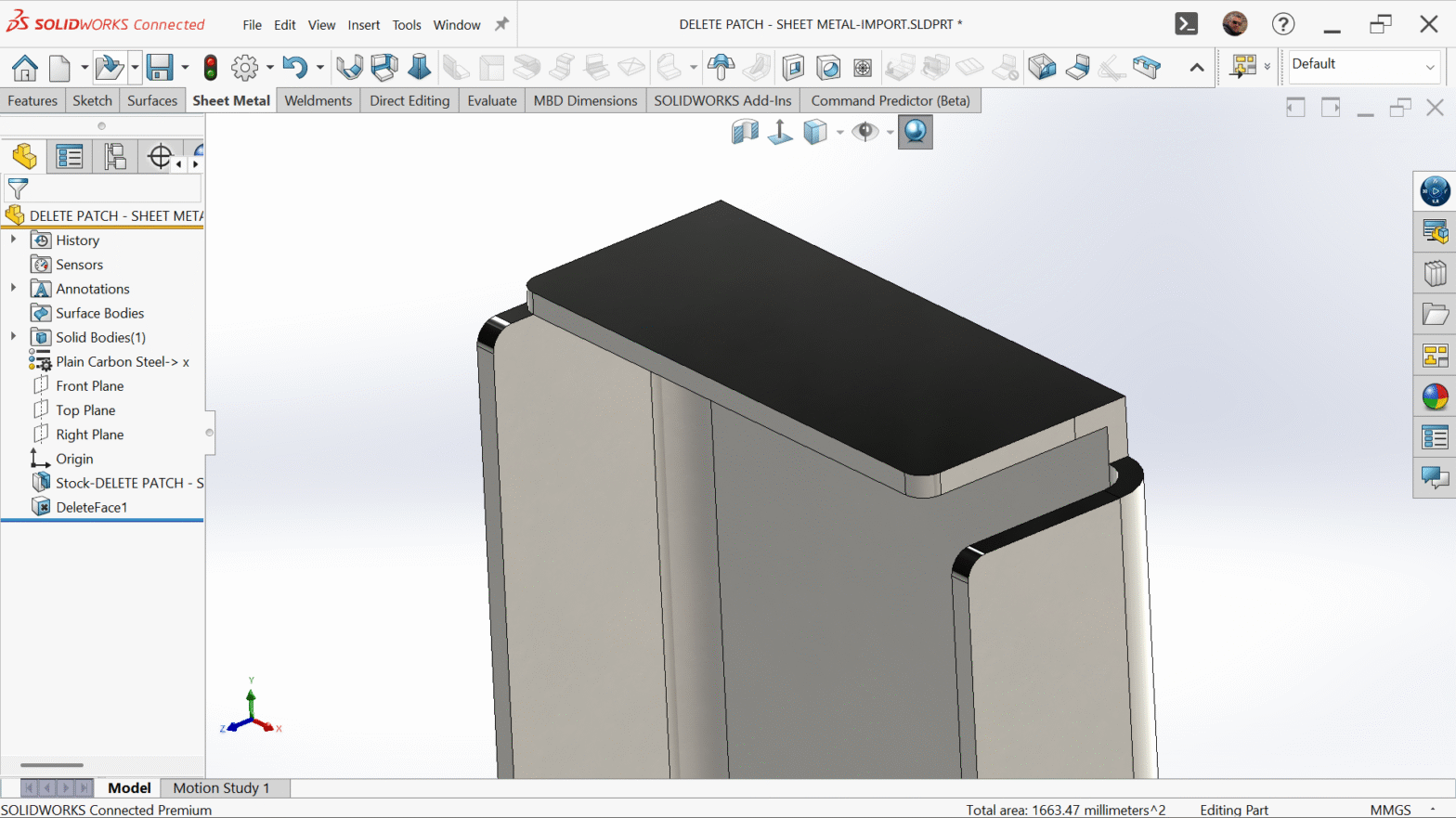Open the File menu
1456x818 pixels.
(253, 25)
